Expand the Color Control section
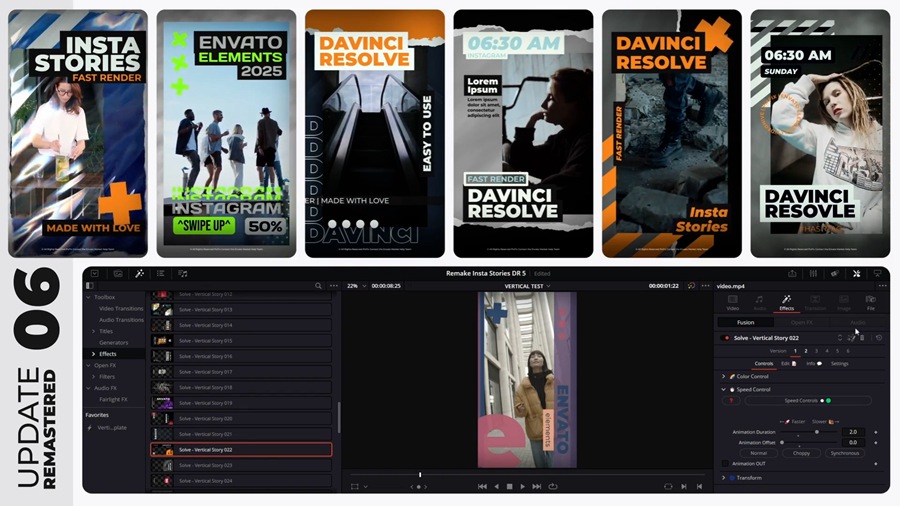 723,376
